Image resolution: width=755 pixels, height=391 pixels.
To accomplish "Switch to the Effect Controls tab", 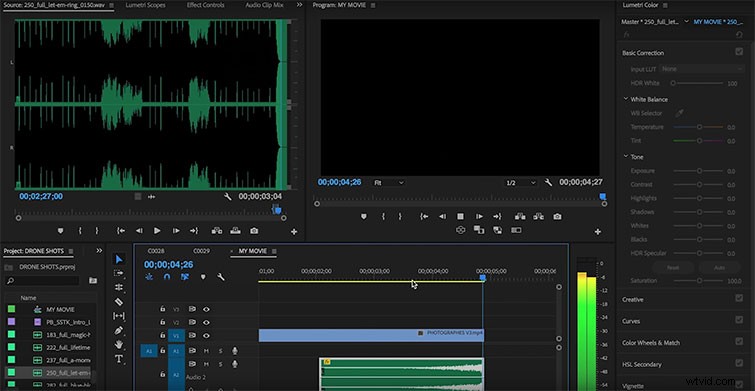I will [205, 5].
